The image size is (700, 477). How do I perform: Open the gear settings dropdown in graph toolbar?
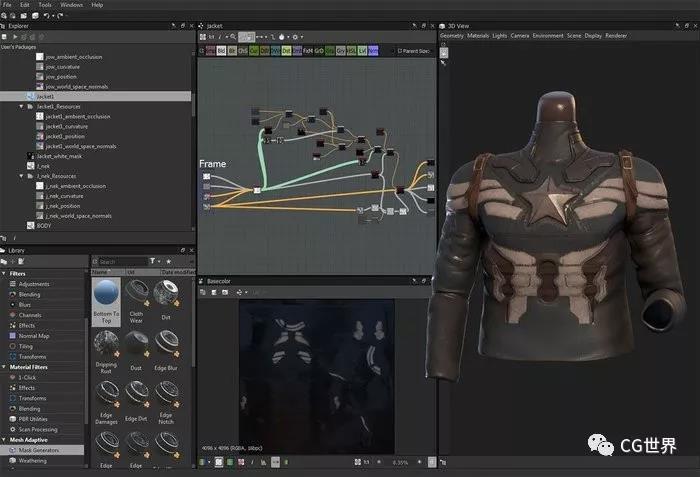[x=296, y=37]
